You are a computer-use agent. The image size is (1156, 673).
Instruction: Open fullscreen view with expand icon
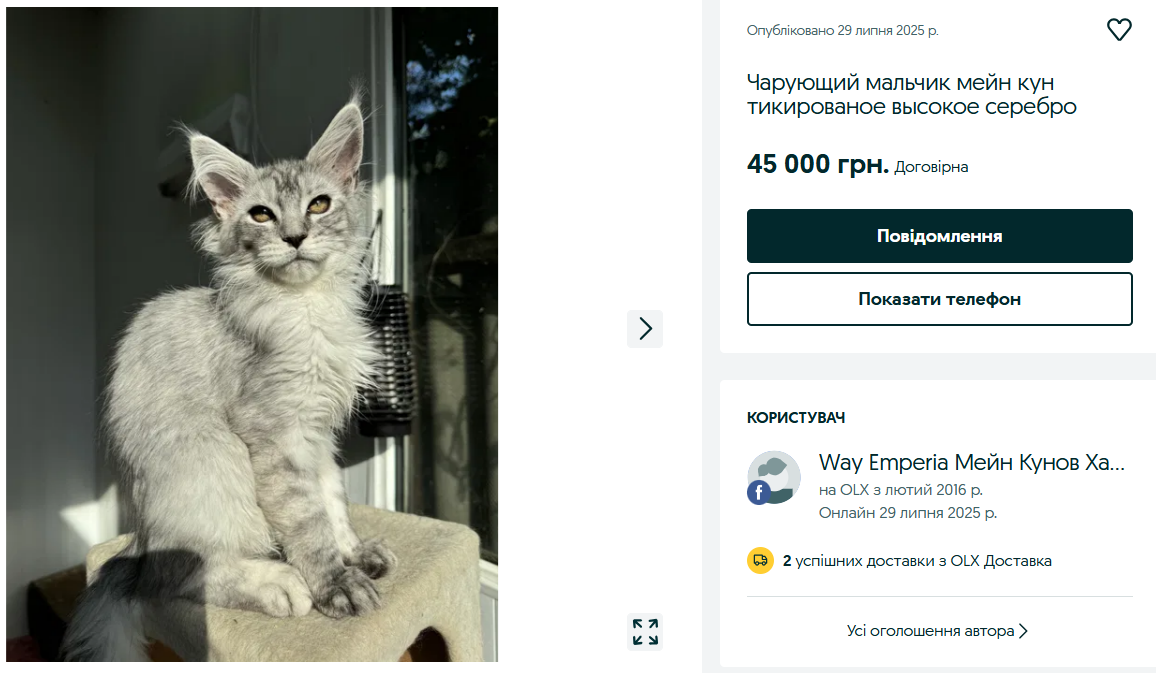(x=645, y=632)
